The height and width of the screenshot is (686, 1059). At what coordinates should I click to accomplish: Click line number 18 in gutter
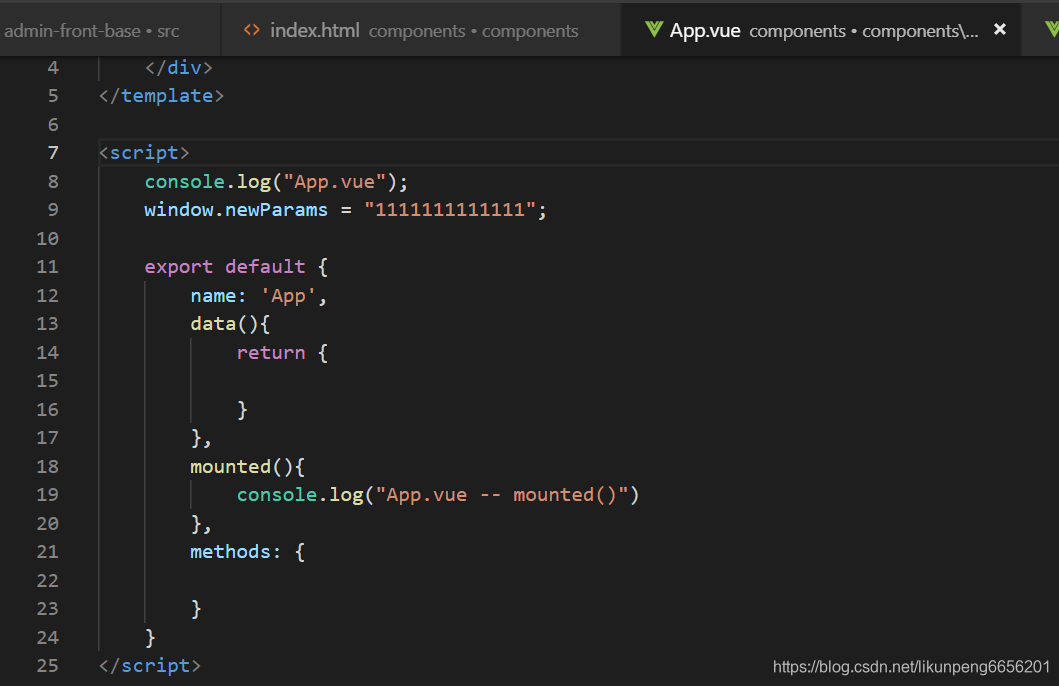(47, 467)
